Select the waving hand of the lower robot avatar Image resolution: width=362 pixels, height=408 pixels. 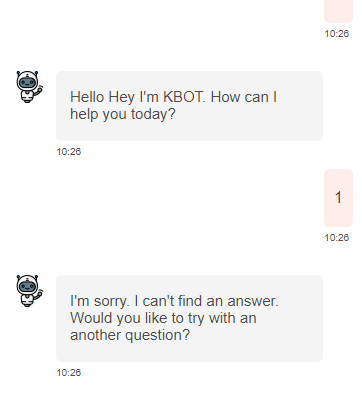[x=40, y=293]
